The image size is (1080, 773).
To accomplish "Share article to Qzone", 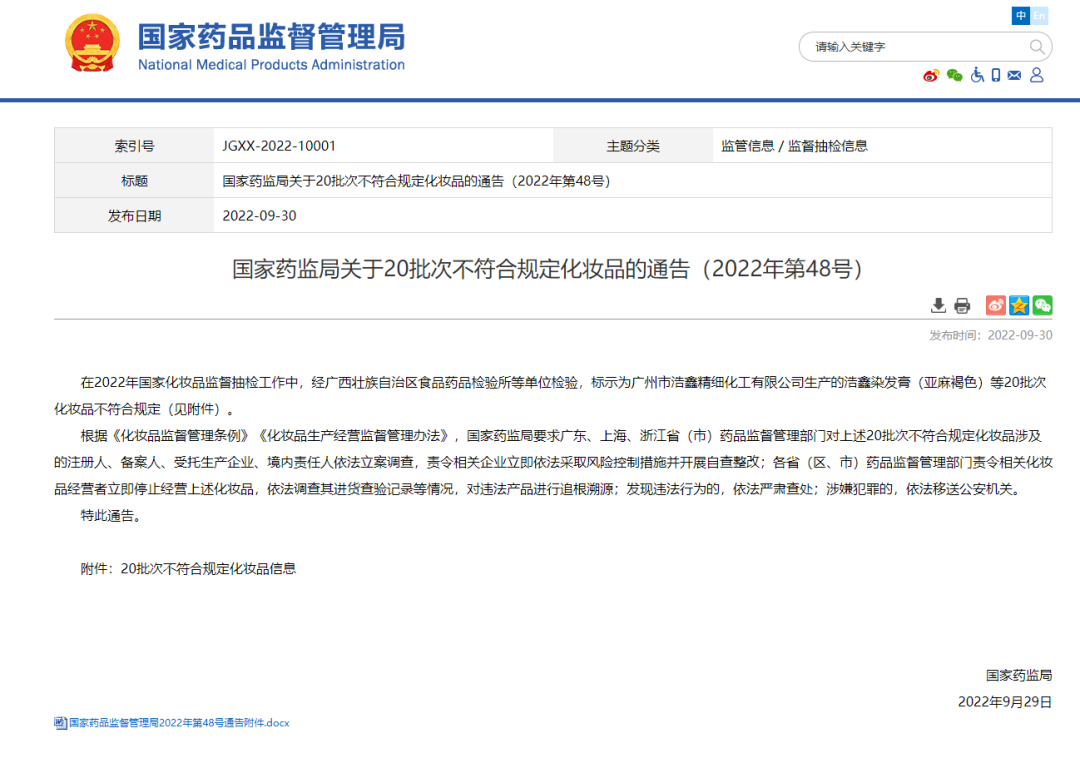I will pyautogui.click(x=1019, y=306).
